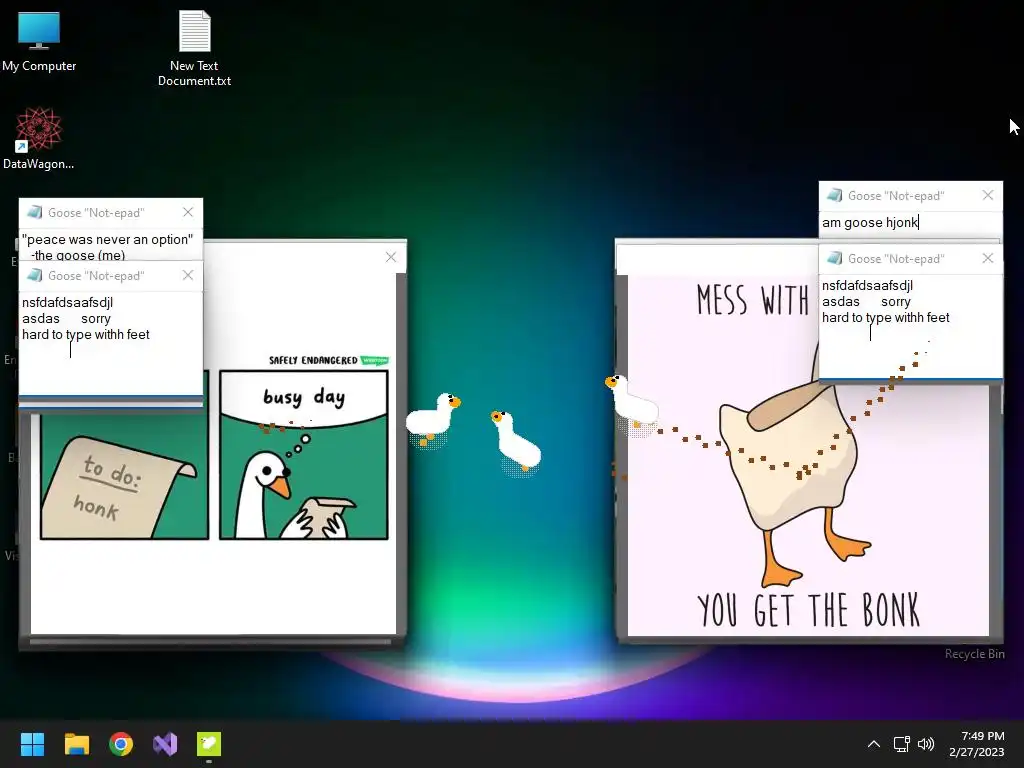
Task: Open the Recycle Bin on the desktop
Action: pos(974,654)
